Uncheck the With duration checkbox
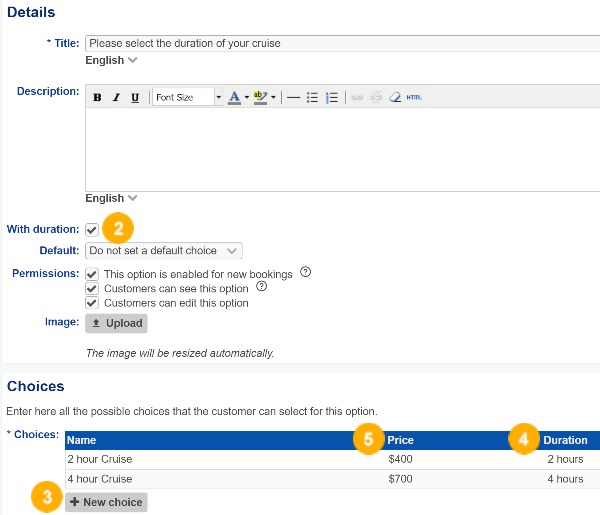Viewport: 600px width, 515px height. 92,230
